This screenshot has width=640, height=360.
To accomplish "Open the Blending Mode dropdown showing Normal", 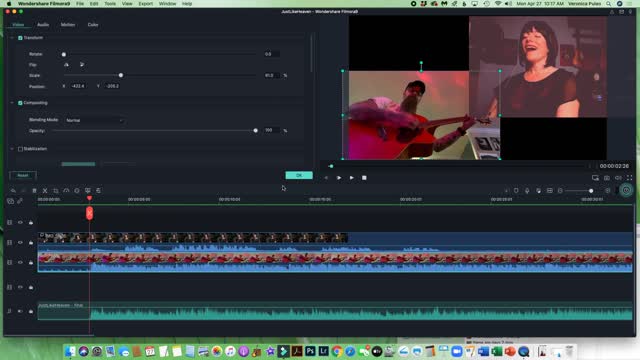I will point(94,120).
